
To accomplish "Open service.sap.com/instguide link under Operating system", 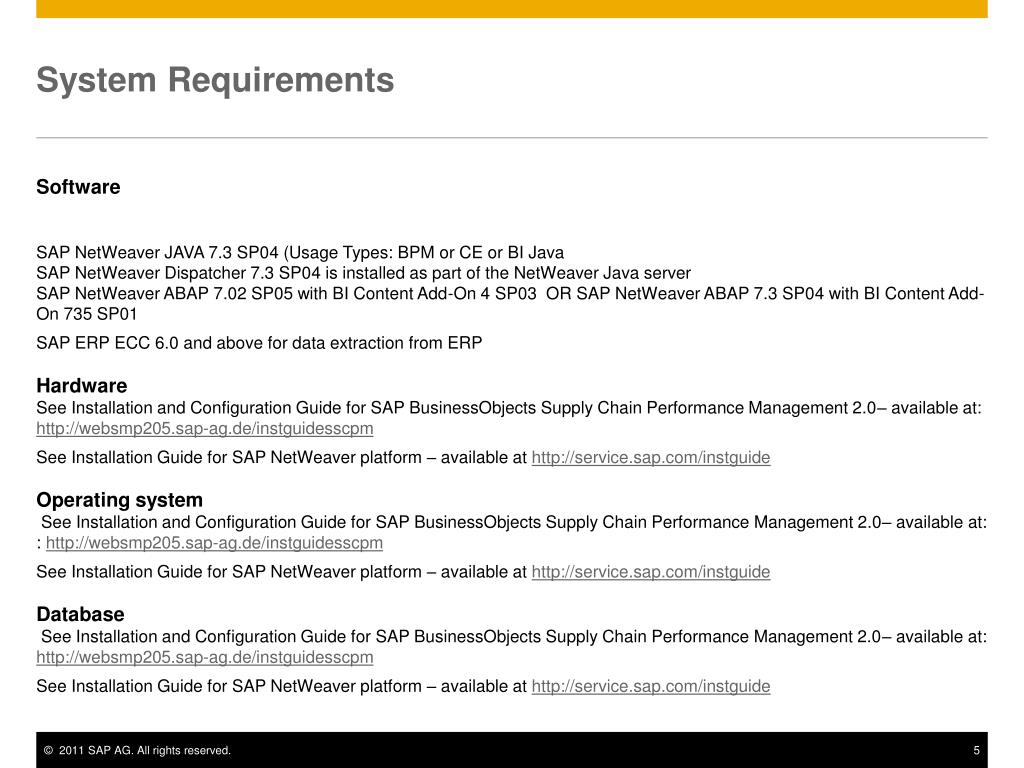I will (x=650, y=572).
